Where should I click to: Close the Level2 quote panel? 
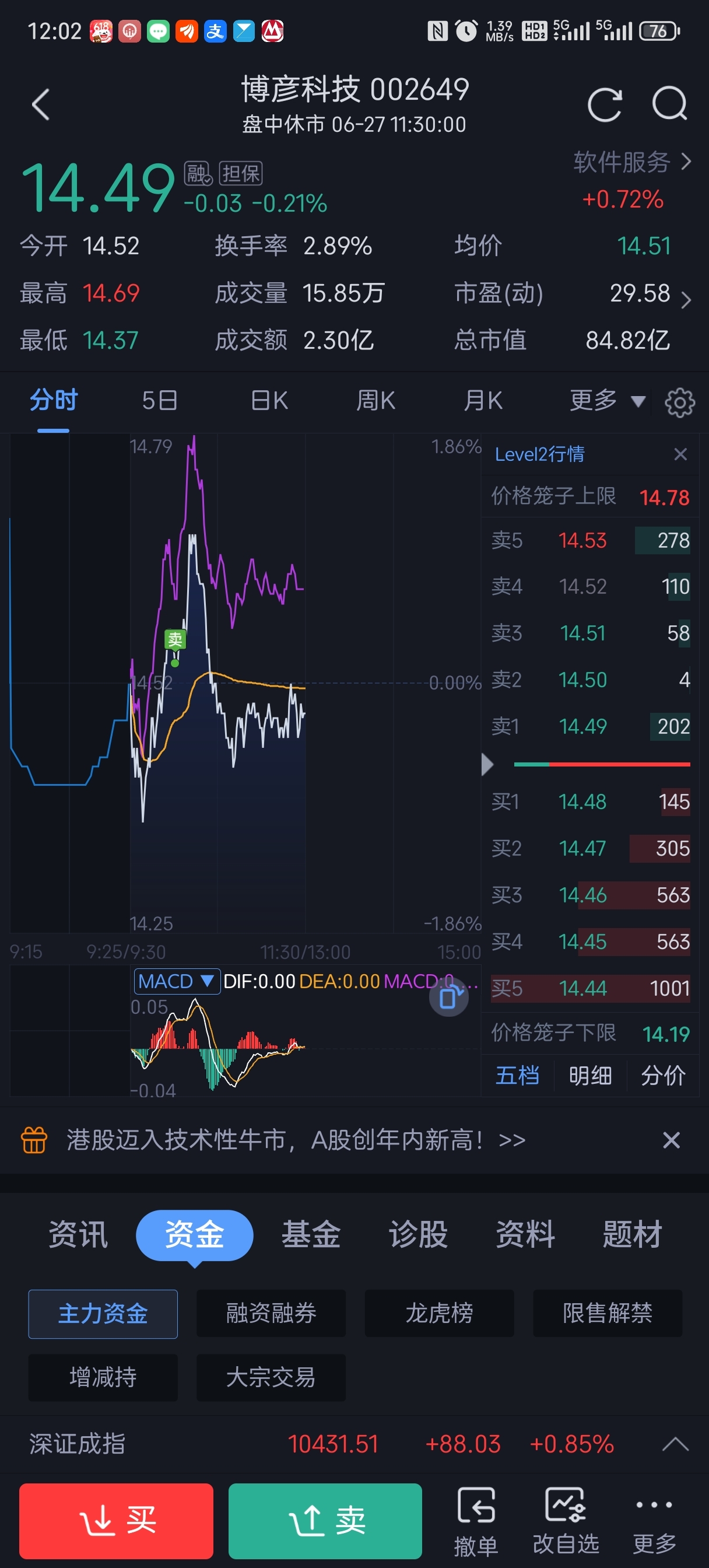pyautogui.click(x=680, y=454)
